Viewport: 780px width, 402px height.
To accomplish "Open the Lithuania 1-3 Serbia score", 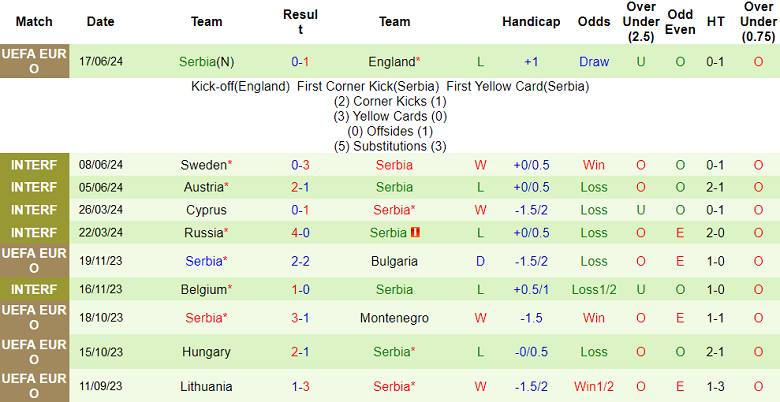I will coord(300,386).
